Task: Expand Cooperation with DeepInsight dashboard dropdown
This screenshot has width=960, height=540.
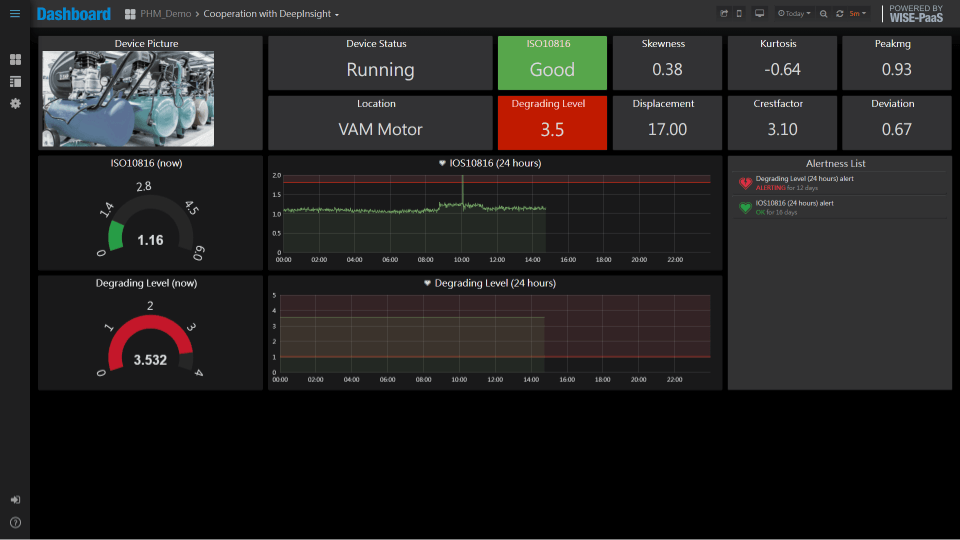Action: point(271,13)
